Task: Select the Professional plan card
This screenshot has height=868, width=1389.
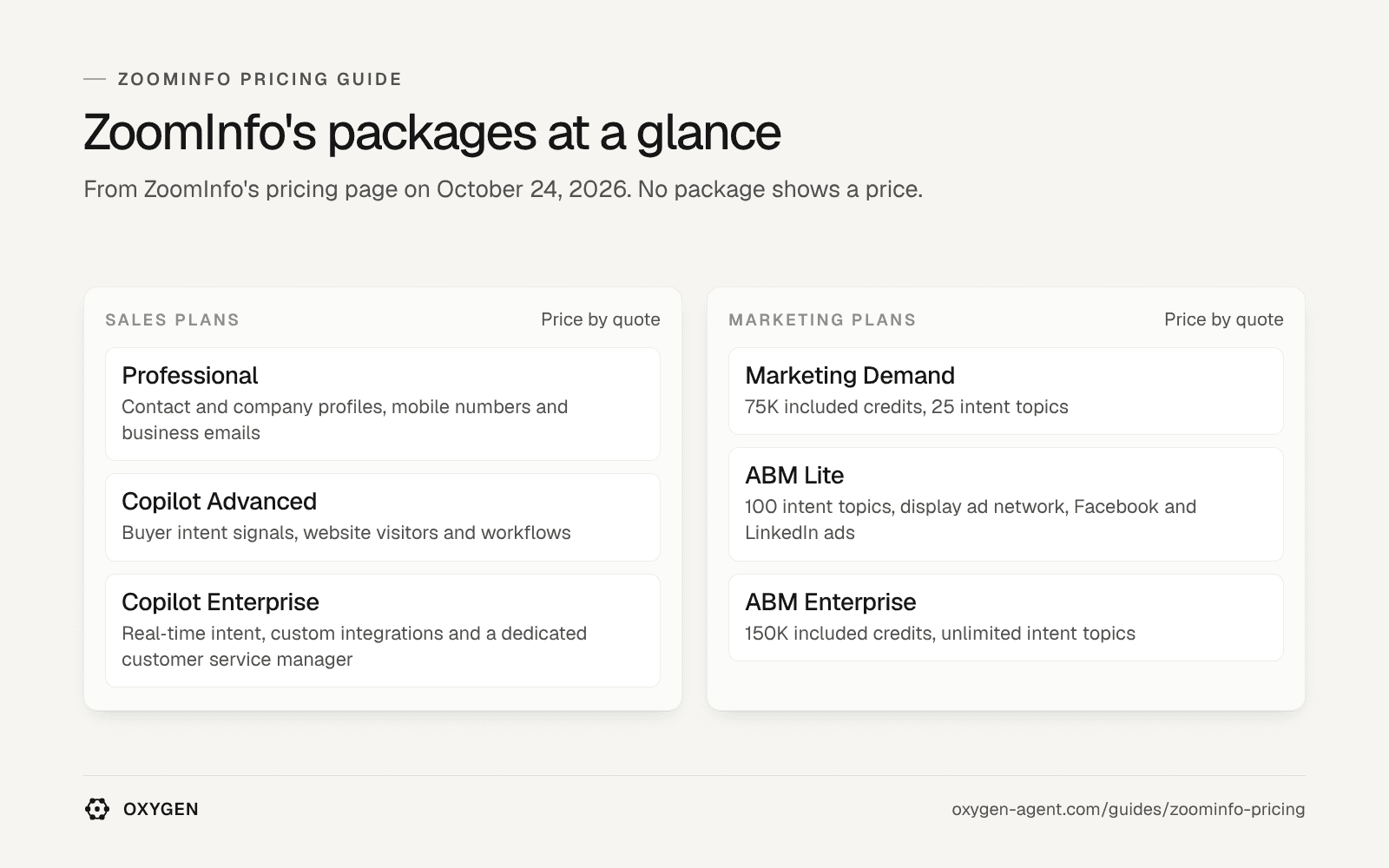Action: pyautogui.click(x=383, y=404)
